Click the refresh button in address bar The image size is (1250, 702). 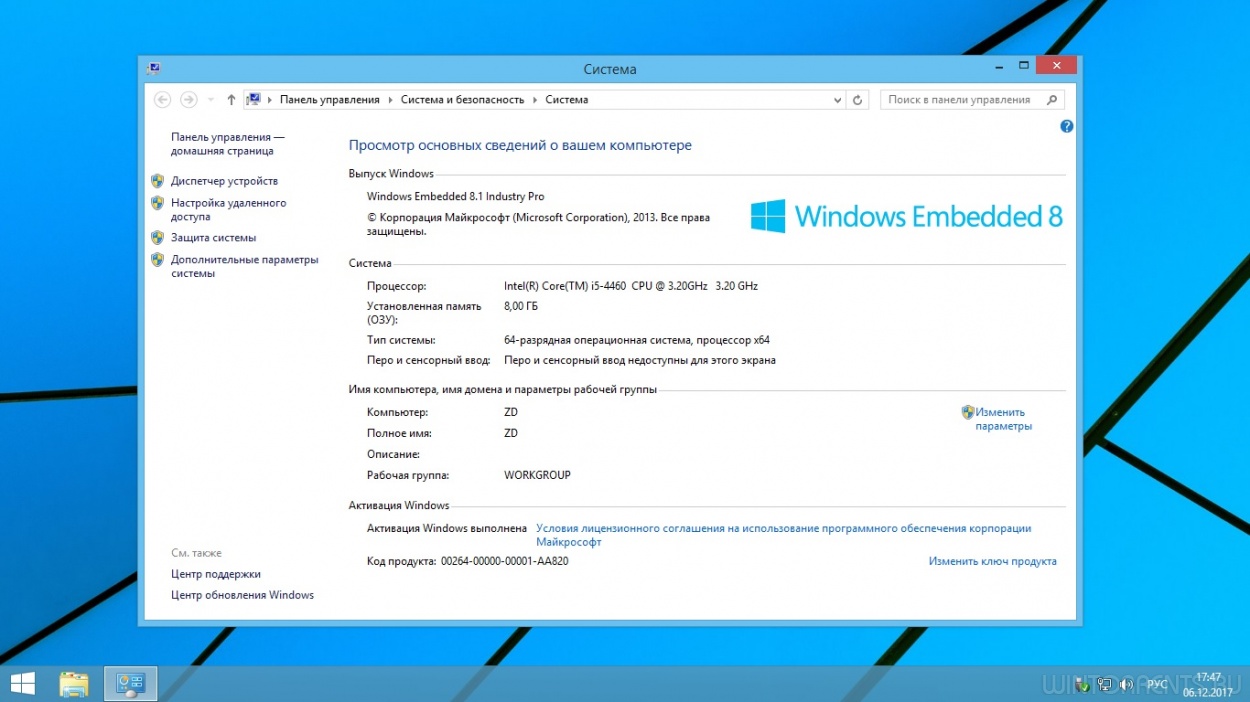coord(857,100)
